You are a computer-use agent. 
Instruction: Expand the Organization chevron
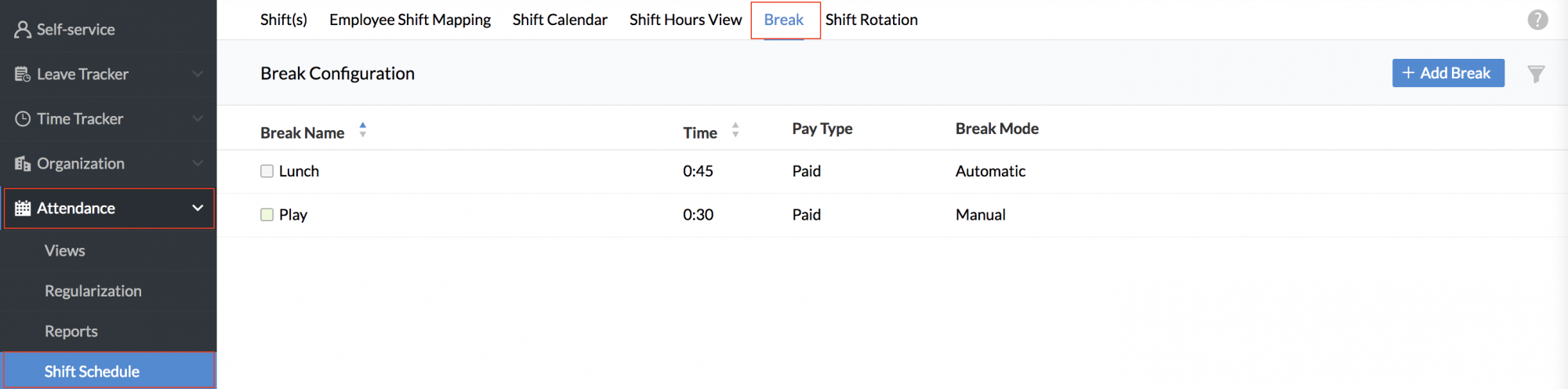point(198,163)
